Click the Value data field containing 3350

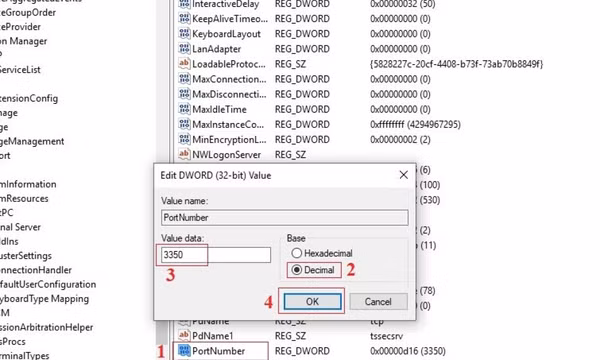(x=216, y=255)
